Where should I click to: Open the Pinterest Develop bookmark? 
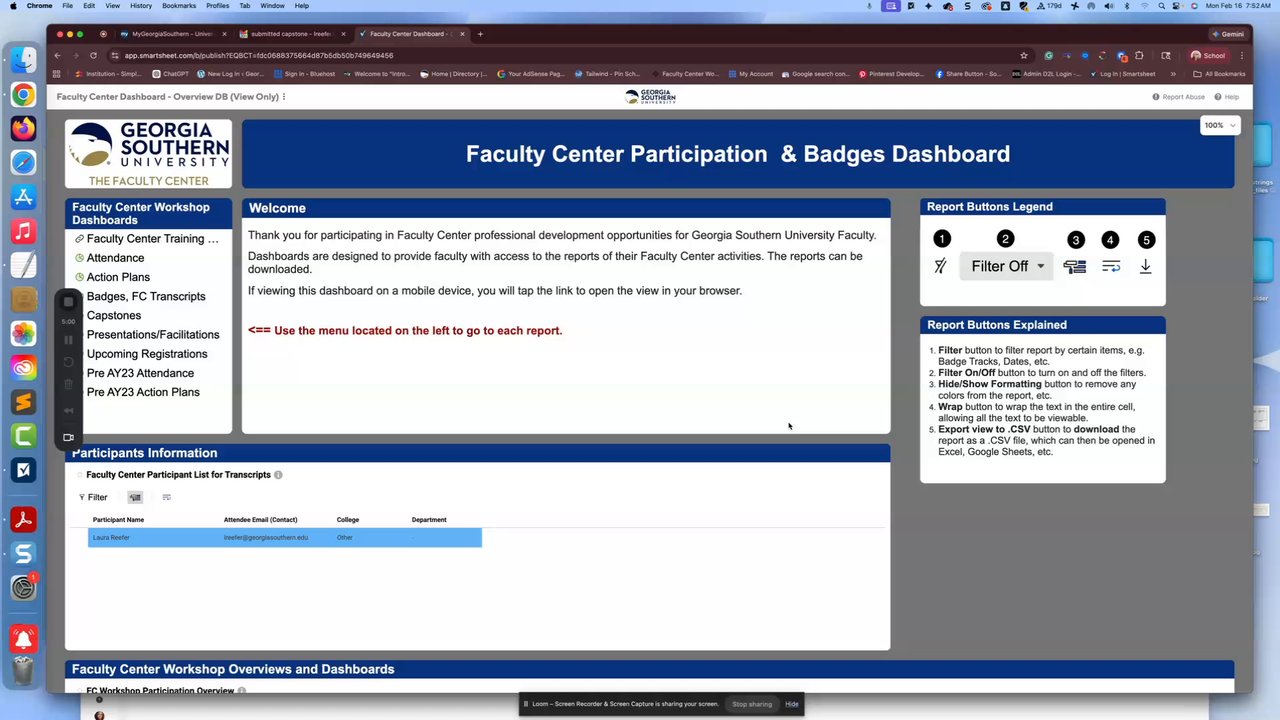(x=891, y=74)
